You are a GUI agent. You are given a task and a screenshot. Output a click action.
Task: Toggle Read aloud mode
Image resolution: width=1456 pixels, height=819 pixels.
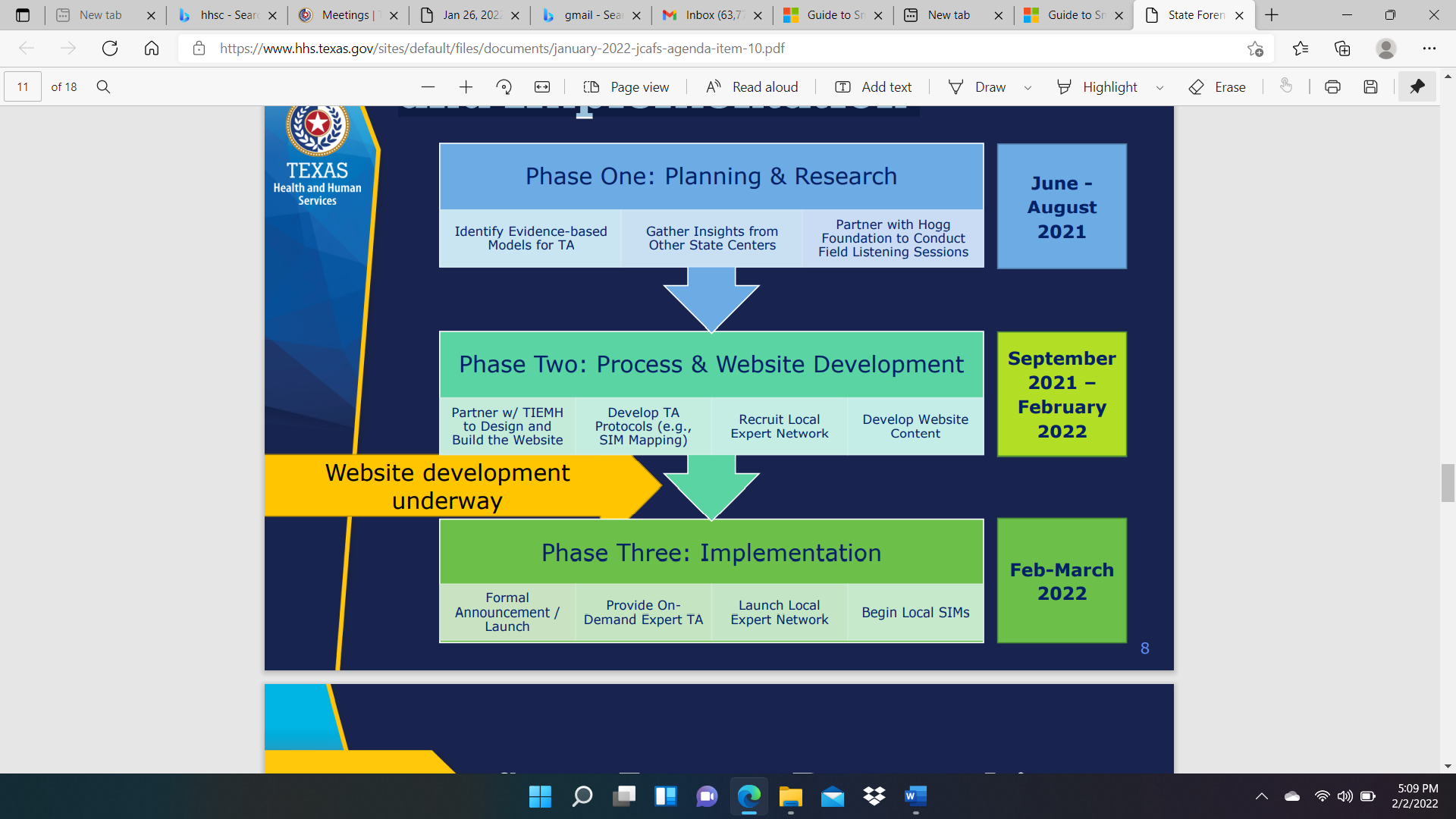(752, 87)
